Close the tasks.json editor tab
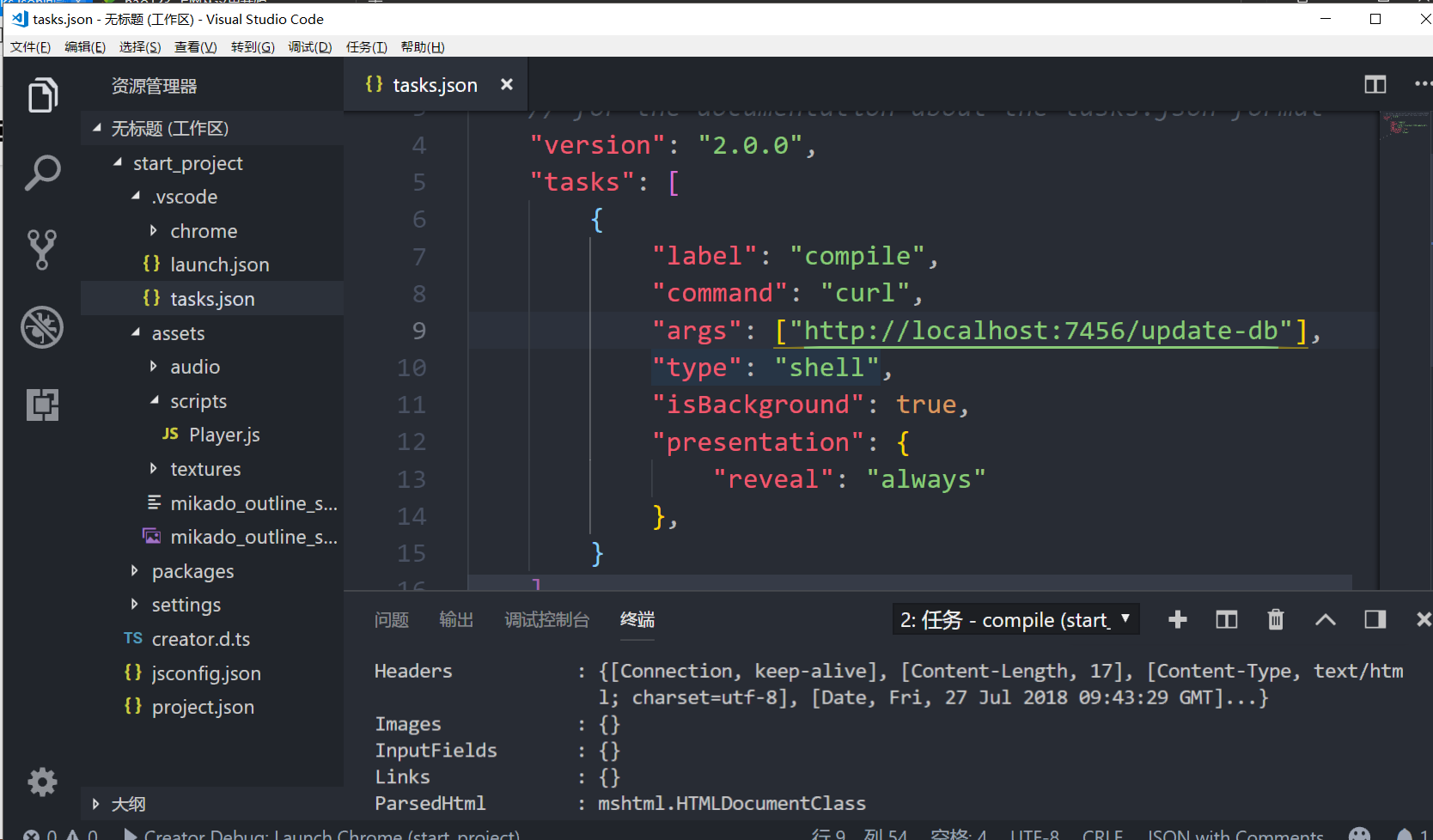The height and width of the screenshot is (840, 1433). [x=507, y=84]
